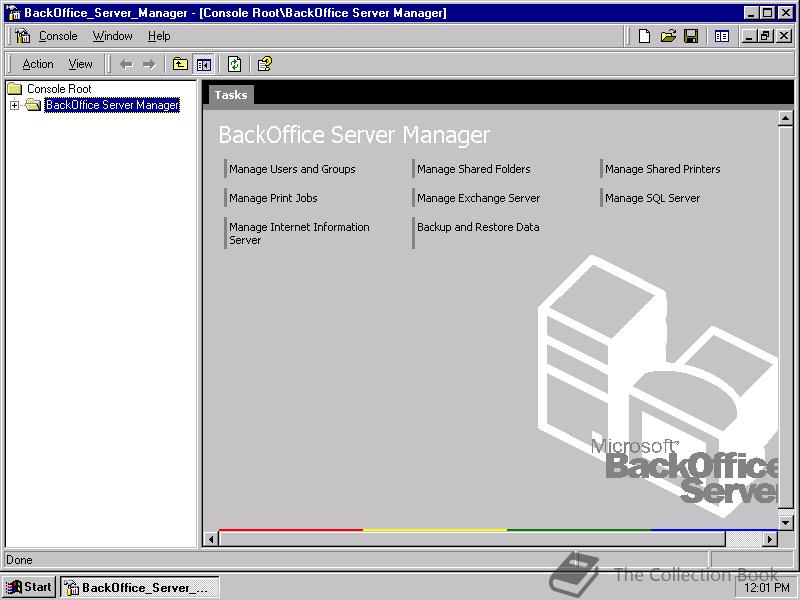Open the Help menu

tap(159, 36)
